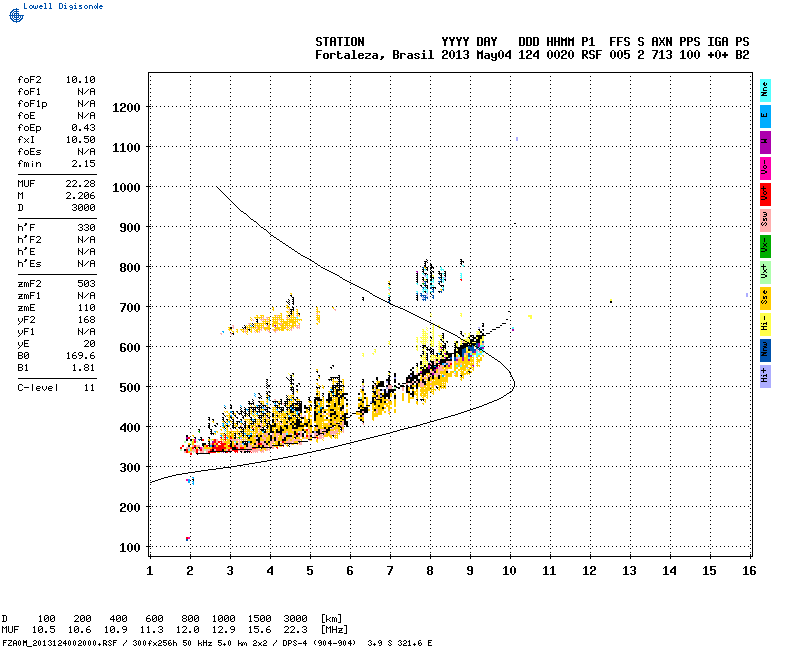This screenshot has width=800, height=650.
Task: Select the B0 value 169.6
Action: point(80,356)
